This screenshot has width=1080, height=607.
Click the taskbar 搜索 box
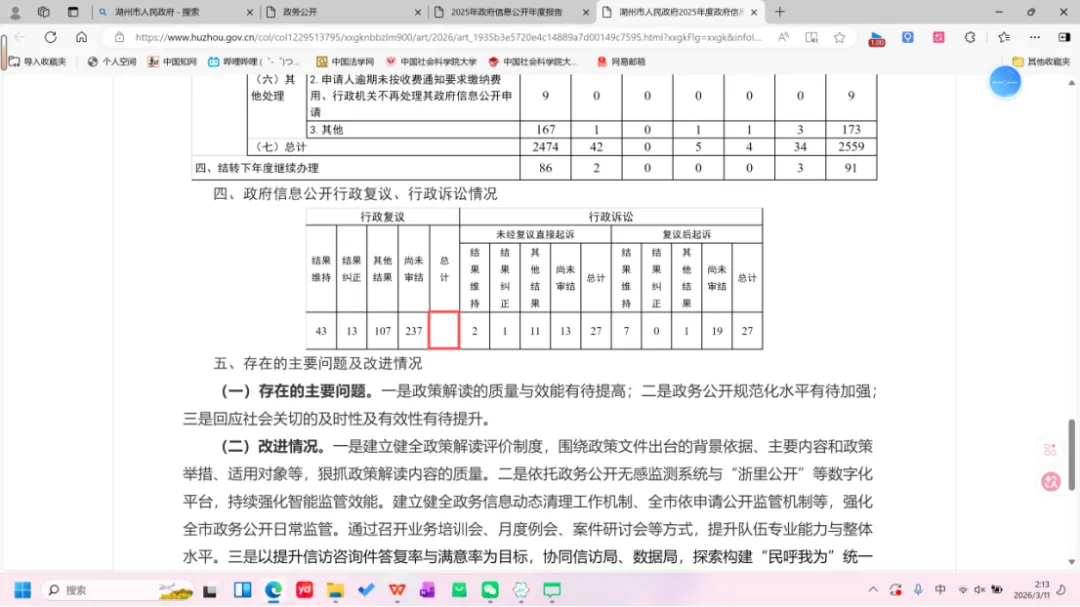pos(118,590)
